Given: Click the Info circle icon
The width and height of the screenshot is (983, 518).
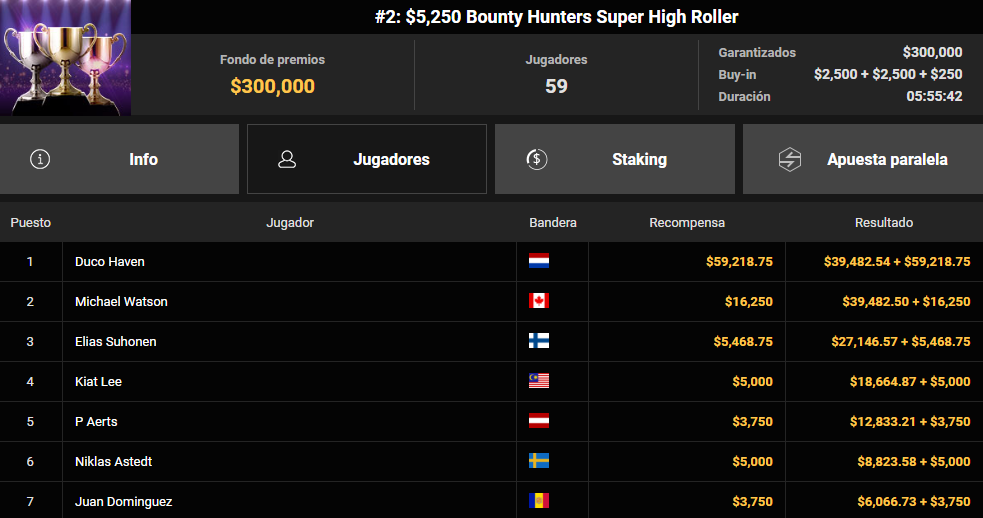Looking at the screenshot, I should [40, 159].
